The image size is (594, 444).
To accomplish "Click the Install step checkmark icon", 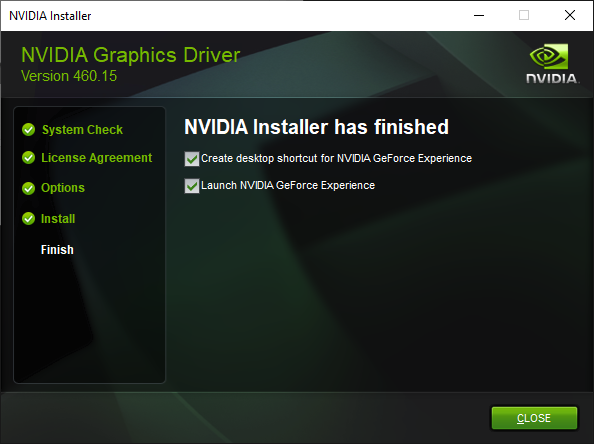I will pos(28,219).
